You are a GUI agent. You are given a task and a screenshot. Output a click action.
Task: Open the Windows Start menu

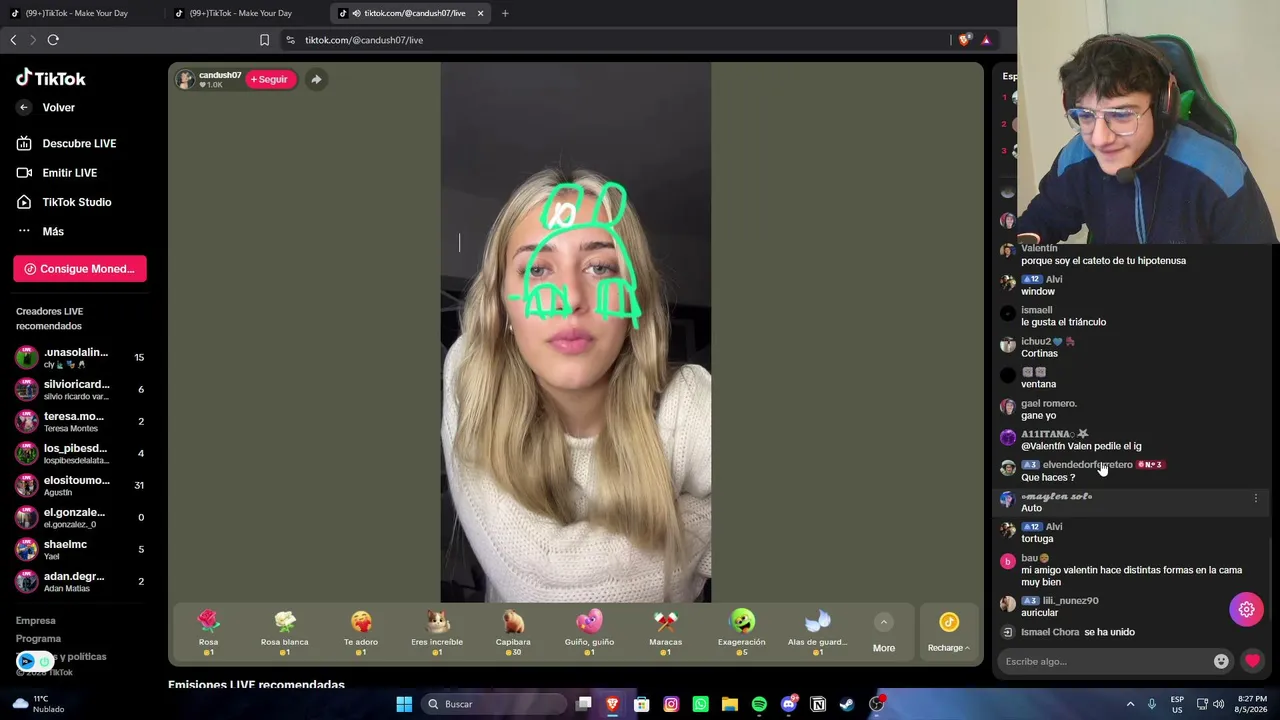[404, 704]
